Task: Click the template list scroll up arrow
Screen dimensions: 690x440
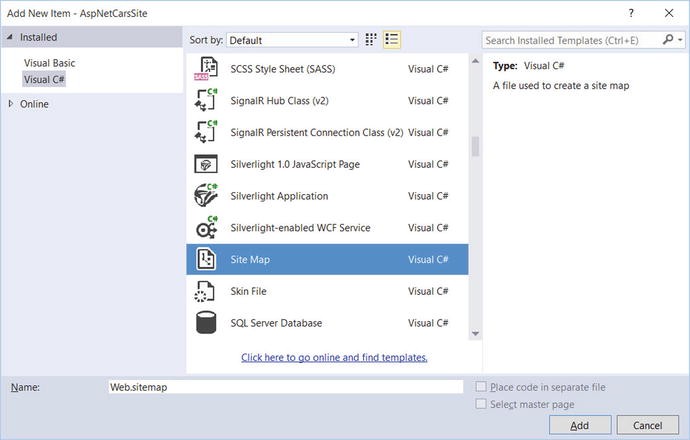Action: coord(475,61)
